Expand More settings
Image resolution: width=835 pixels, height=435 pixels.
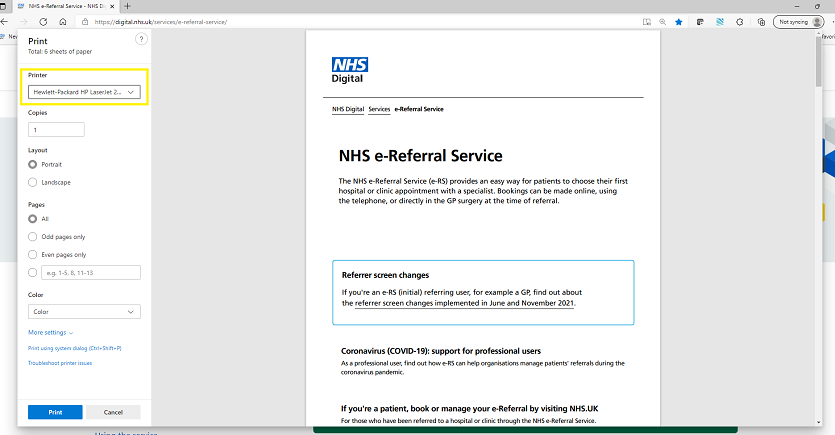tap(51, 333)
